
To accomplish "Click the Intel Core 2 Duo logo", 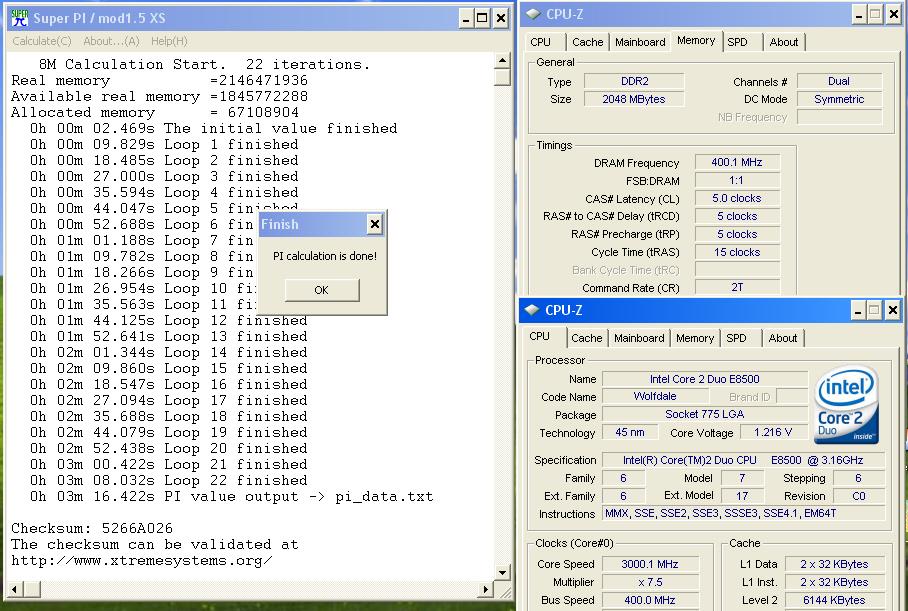I will [846, 405].
